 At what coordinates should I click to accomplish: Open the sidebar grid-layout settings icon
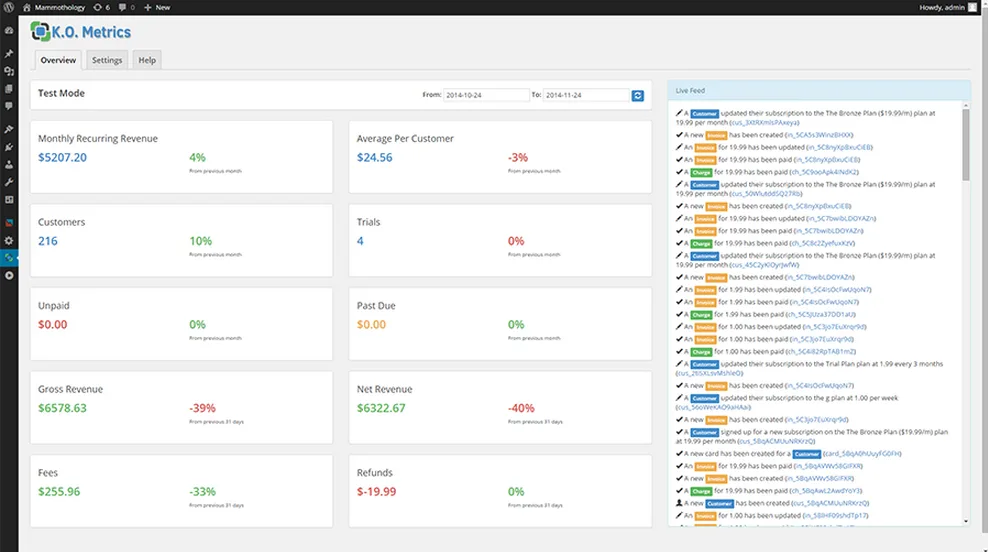coord(9,200)
